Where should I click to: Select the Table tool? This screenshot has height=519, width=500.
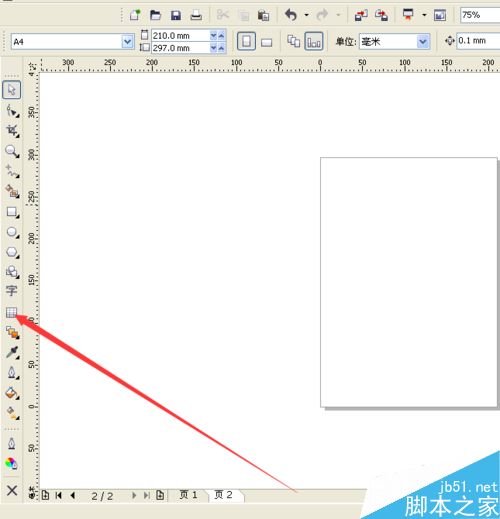11,312
